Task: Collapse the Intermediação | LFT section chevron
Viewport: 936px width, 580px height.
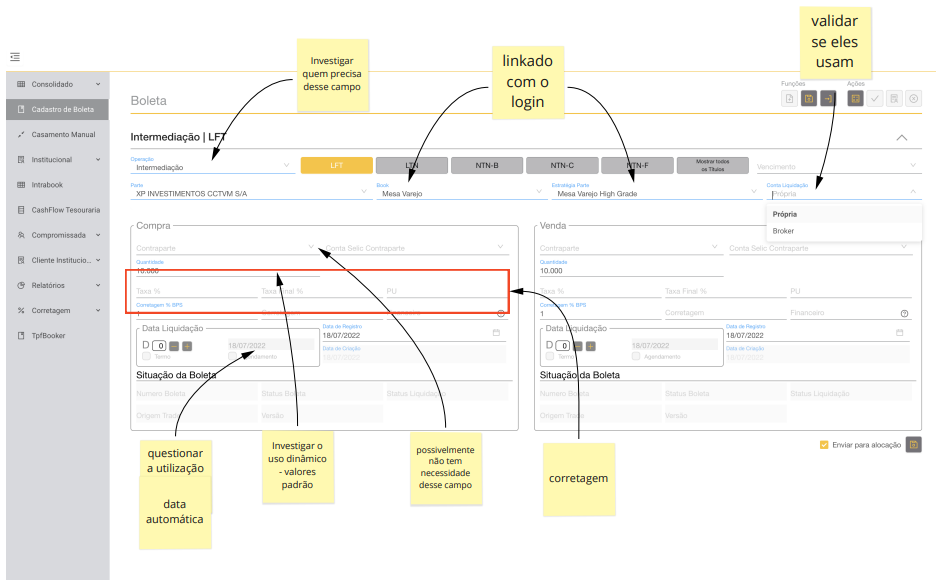Action: click(901, 137)
